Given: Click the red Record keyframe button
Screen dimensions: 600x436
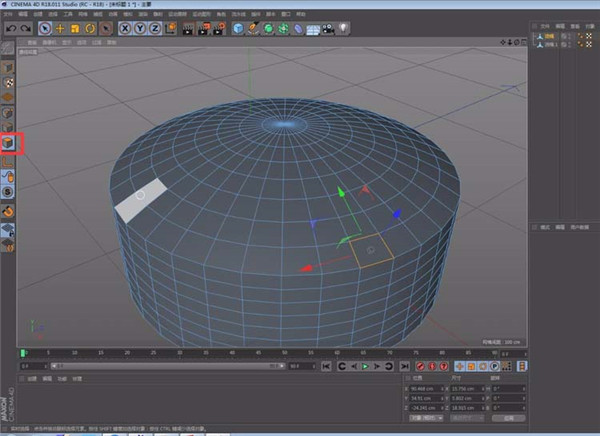Looking at the screenshot, I should point(420,367).
